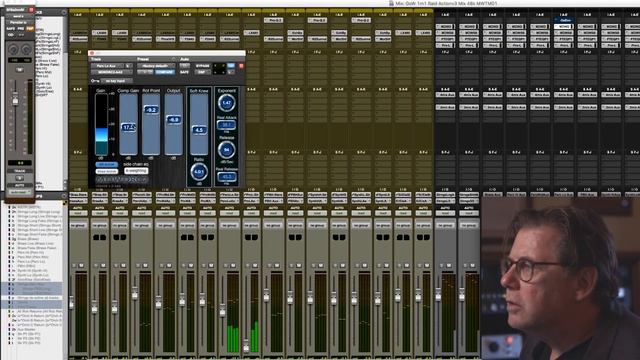Click the TRACK button in send window
Screen dimensions: 640x360
tap(19, 171)
